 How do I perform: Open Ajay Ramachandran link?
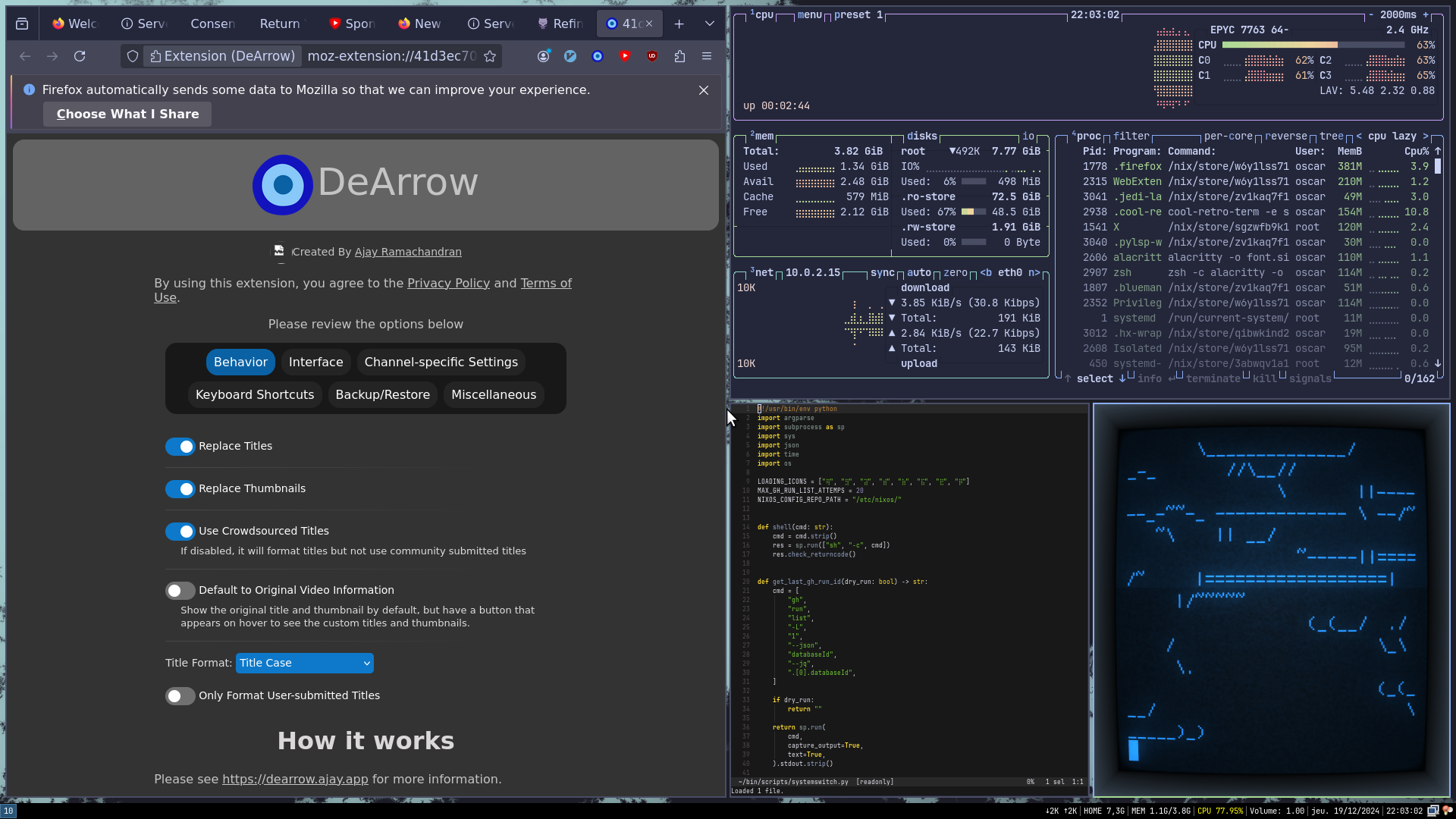pyautogui.click(x=408, y=252)
